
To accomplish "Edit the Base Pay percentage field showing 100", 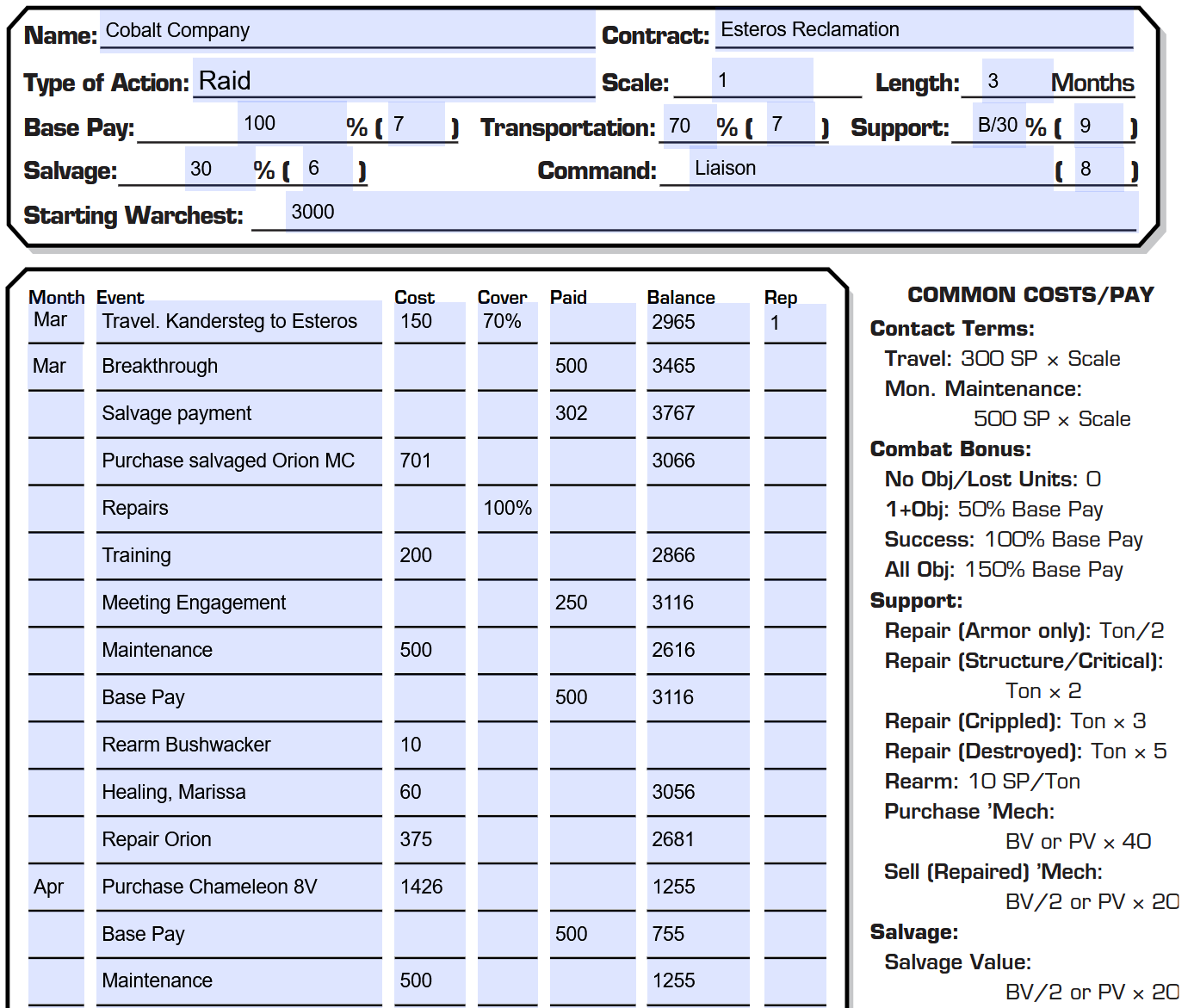I will [x=291, y=123].
